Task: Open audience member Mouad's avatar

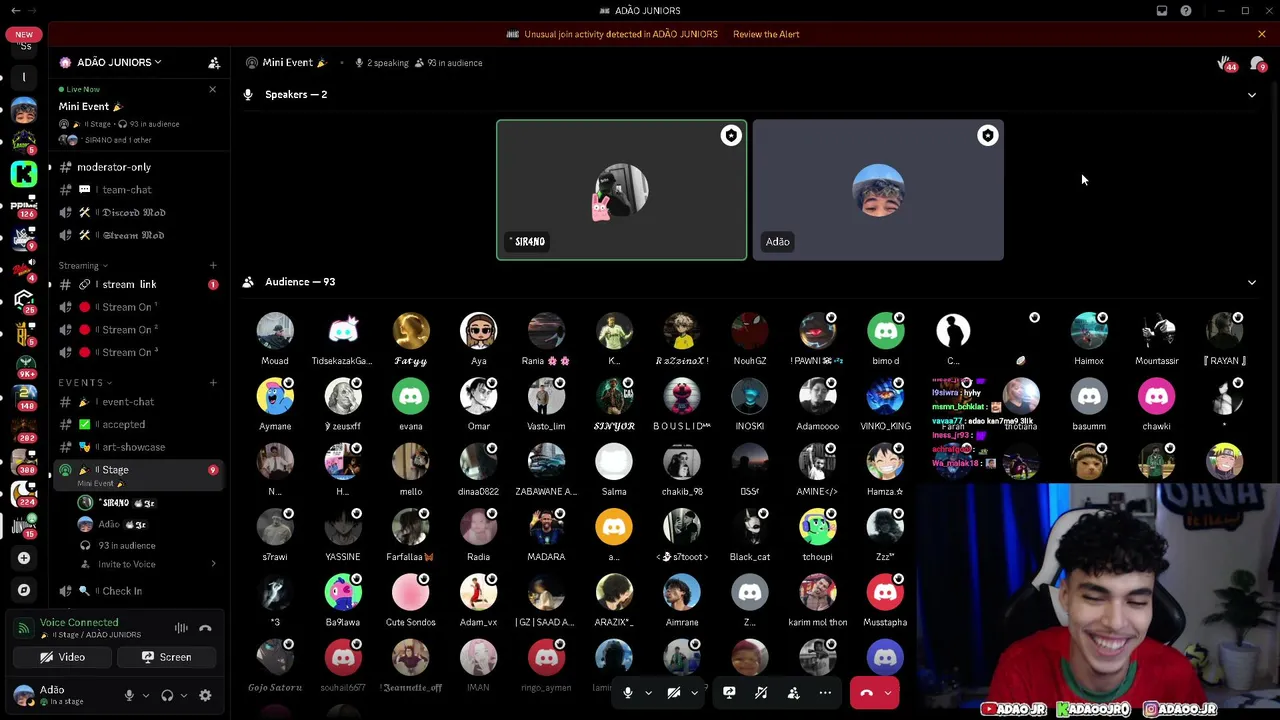Action: coord(275,332)
